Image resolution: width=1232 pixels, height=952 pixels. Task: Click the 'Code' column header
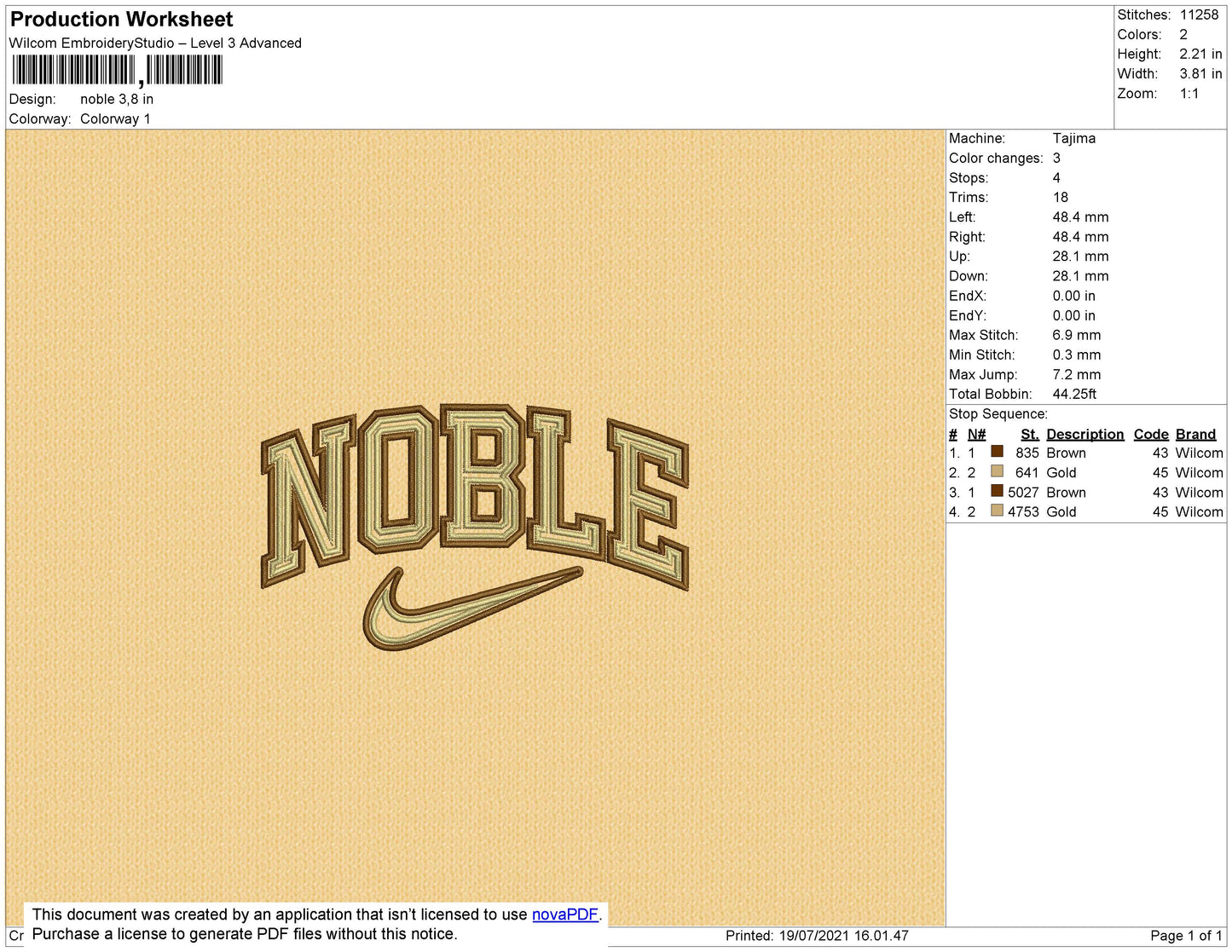click(x=1150, y=434)
